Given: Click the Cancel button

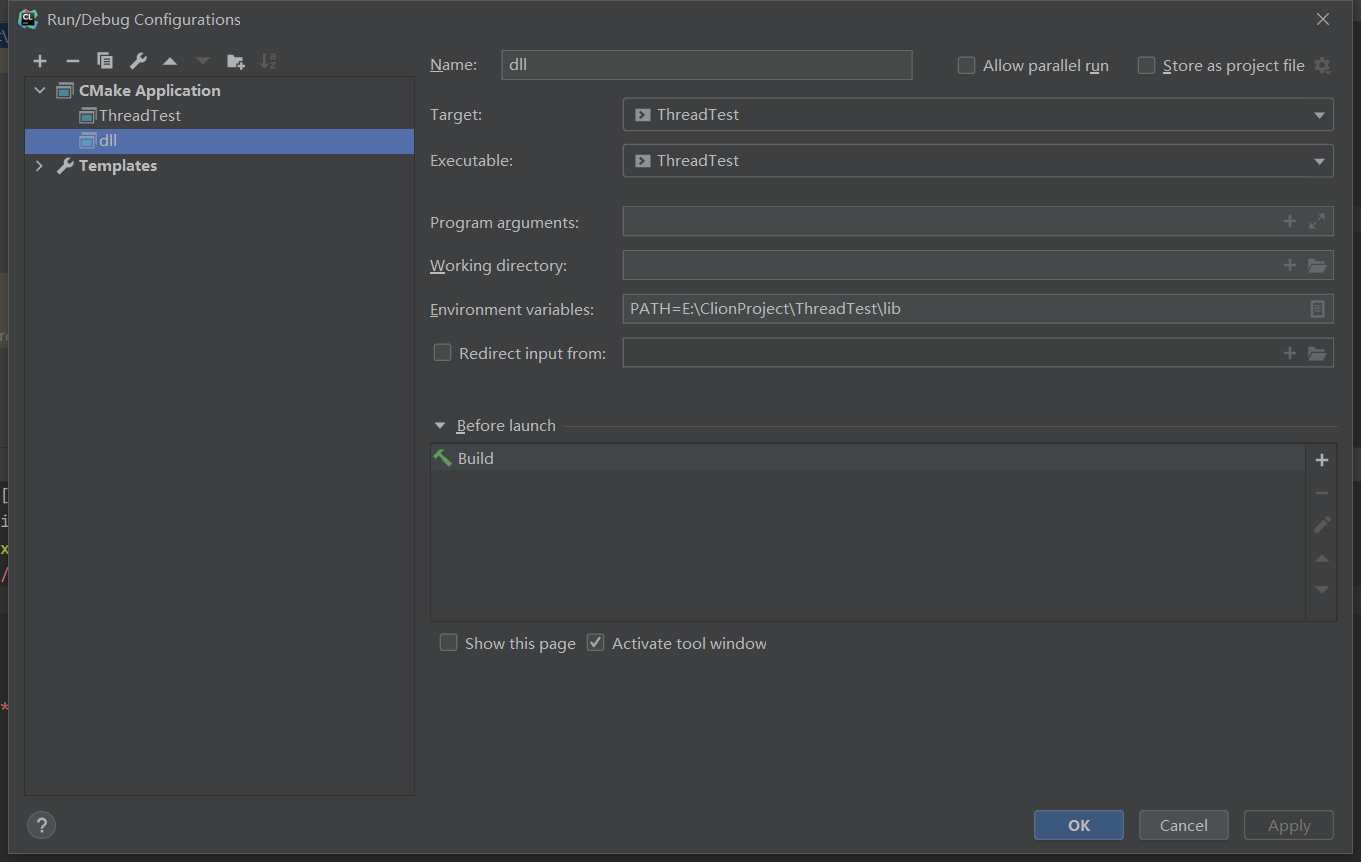Looking at the screenshot, I should 1183,825.
